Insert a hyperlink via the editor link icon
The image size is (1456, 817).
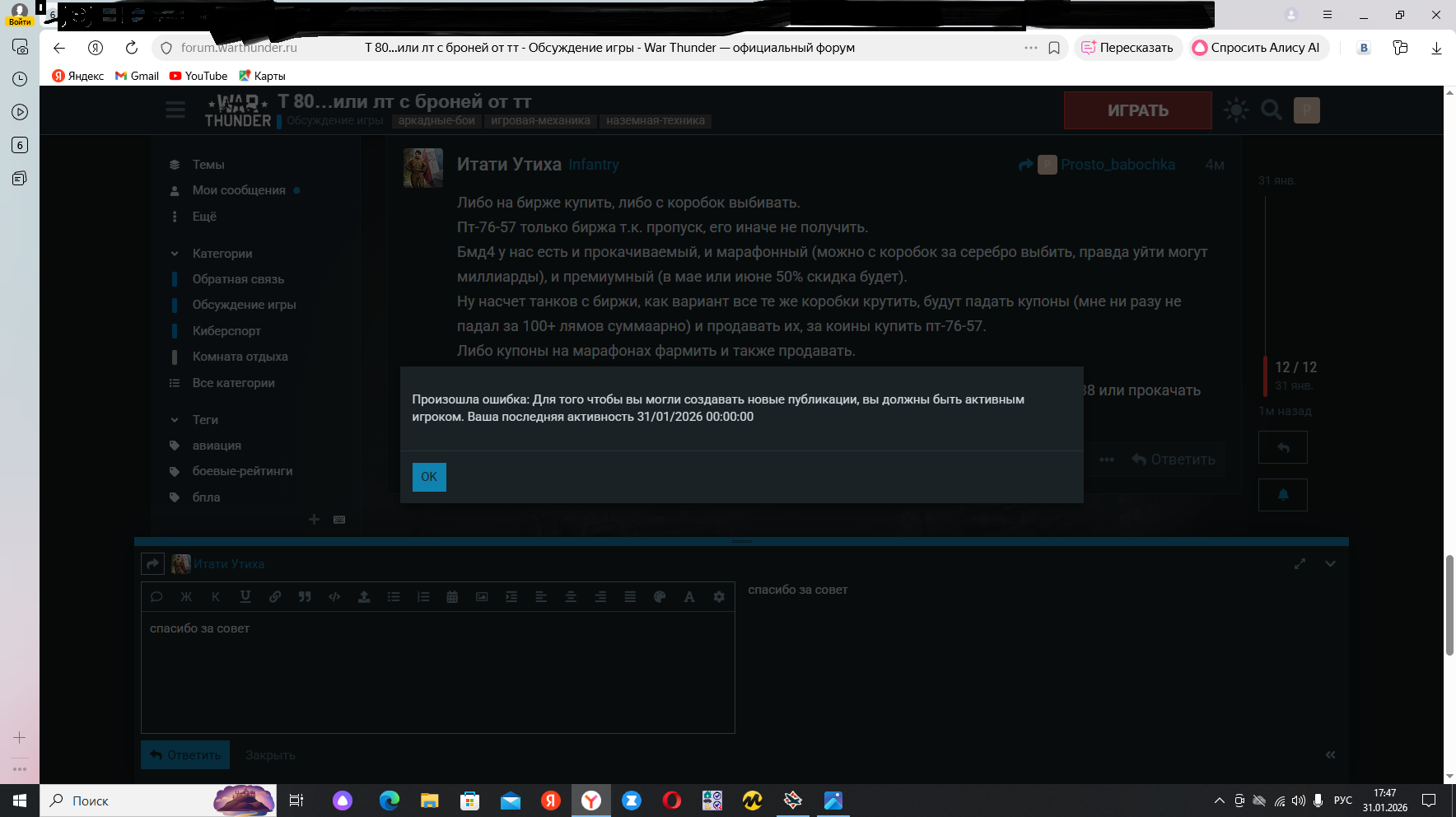pos(275,597)
